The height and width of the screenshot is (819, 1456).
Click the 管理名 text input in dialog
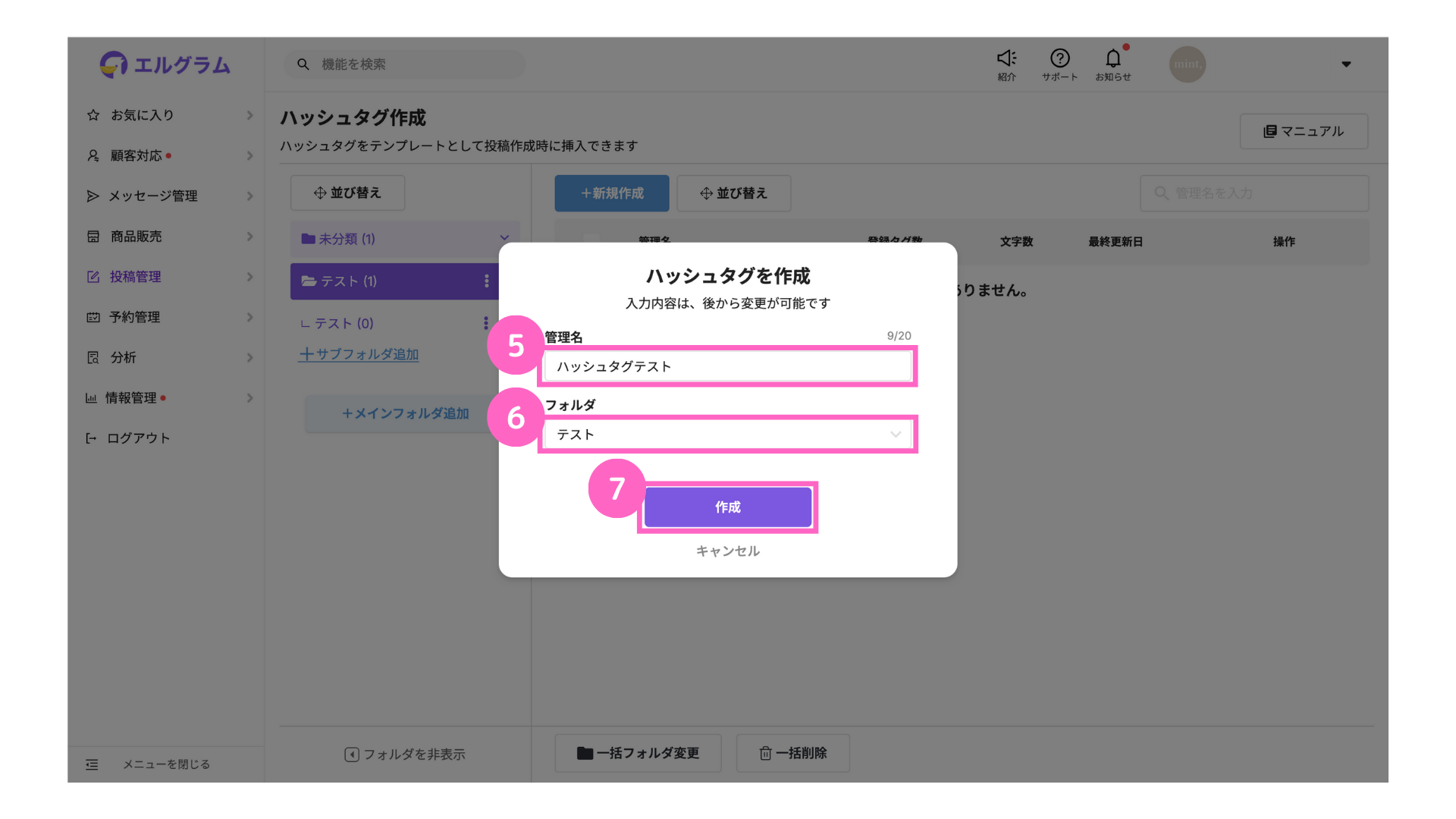click(x=727, y=366)
